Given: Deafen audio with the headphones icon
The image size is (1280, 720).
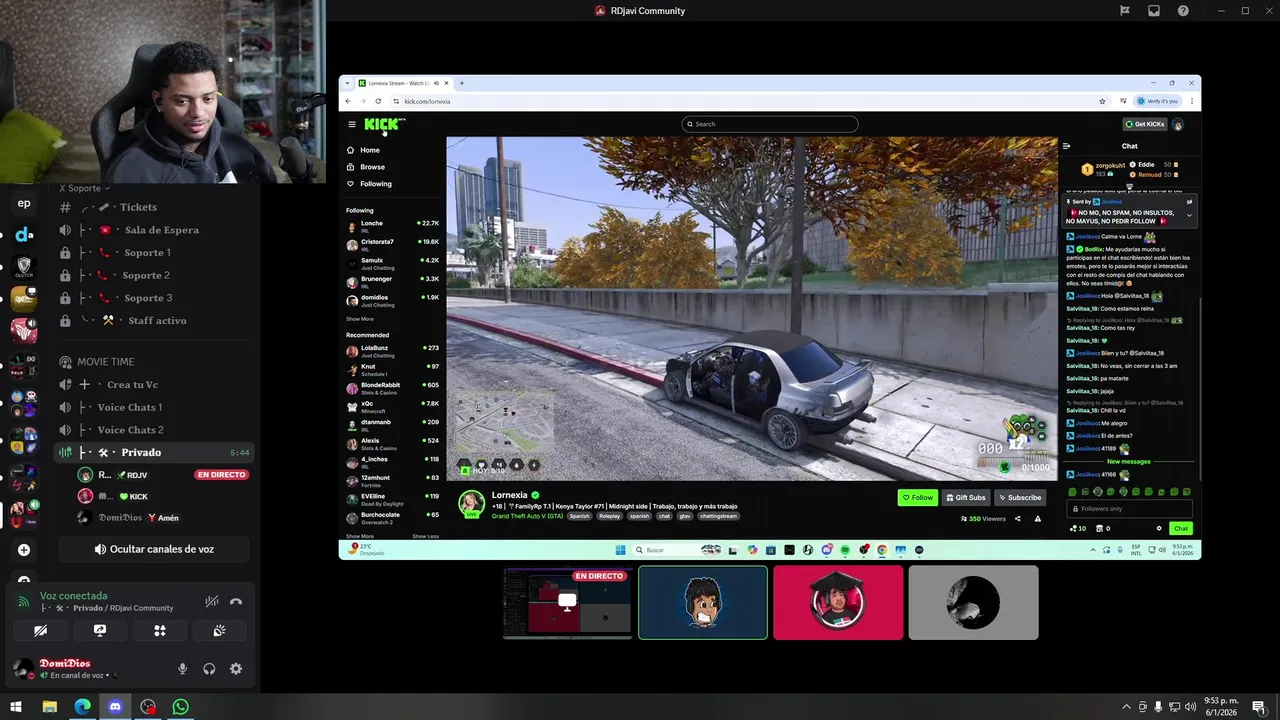Looking at the screenshot, I should pos(209,669).
